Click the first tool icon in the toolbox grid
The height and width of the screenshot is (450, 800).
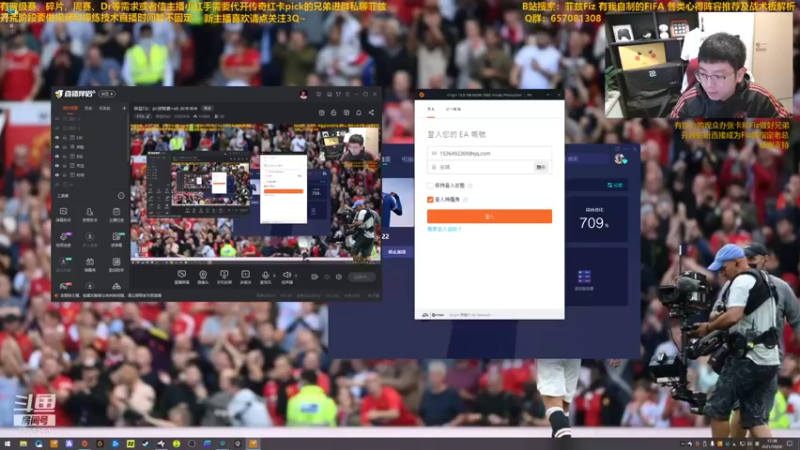pyautogui.click(x=63, y=211)
